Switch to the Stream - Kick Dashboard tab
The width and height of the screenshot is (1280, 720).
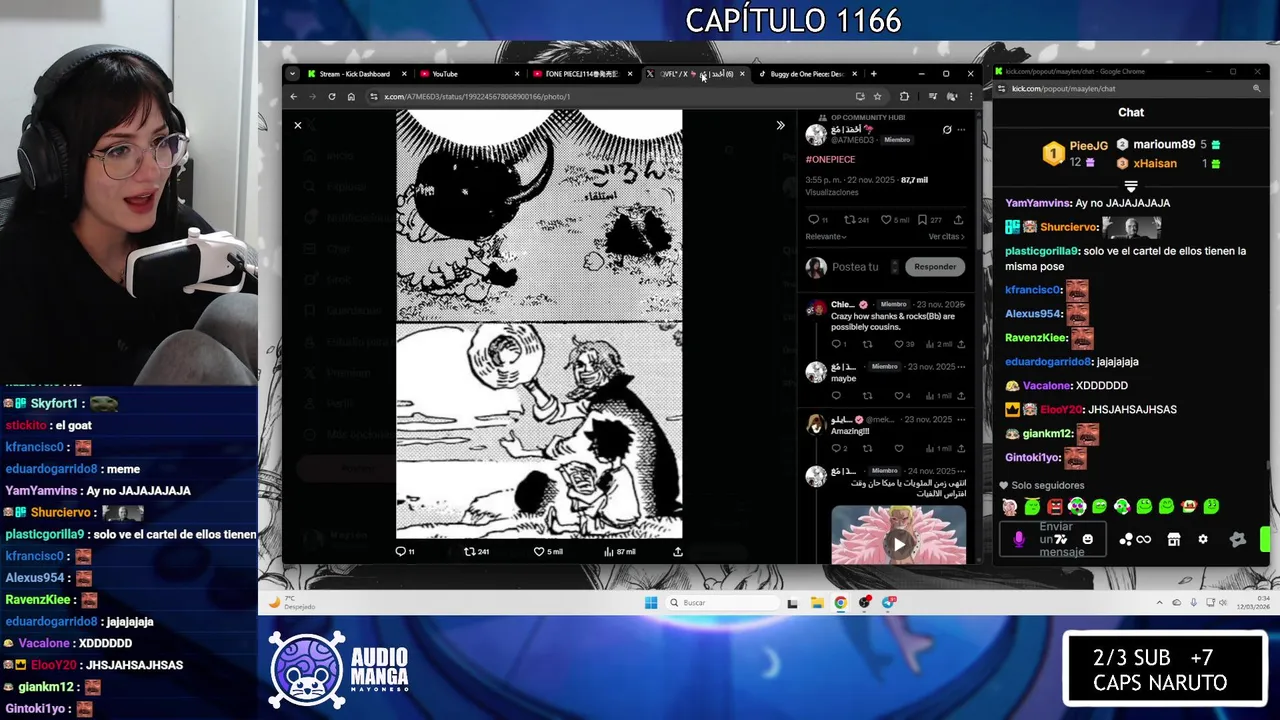(356, 74)
